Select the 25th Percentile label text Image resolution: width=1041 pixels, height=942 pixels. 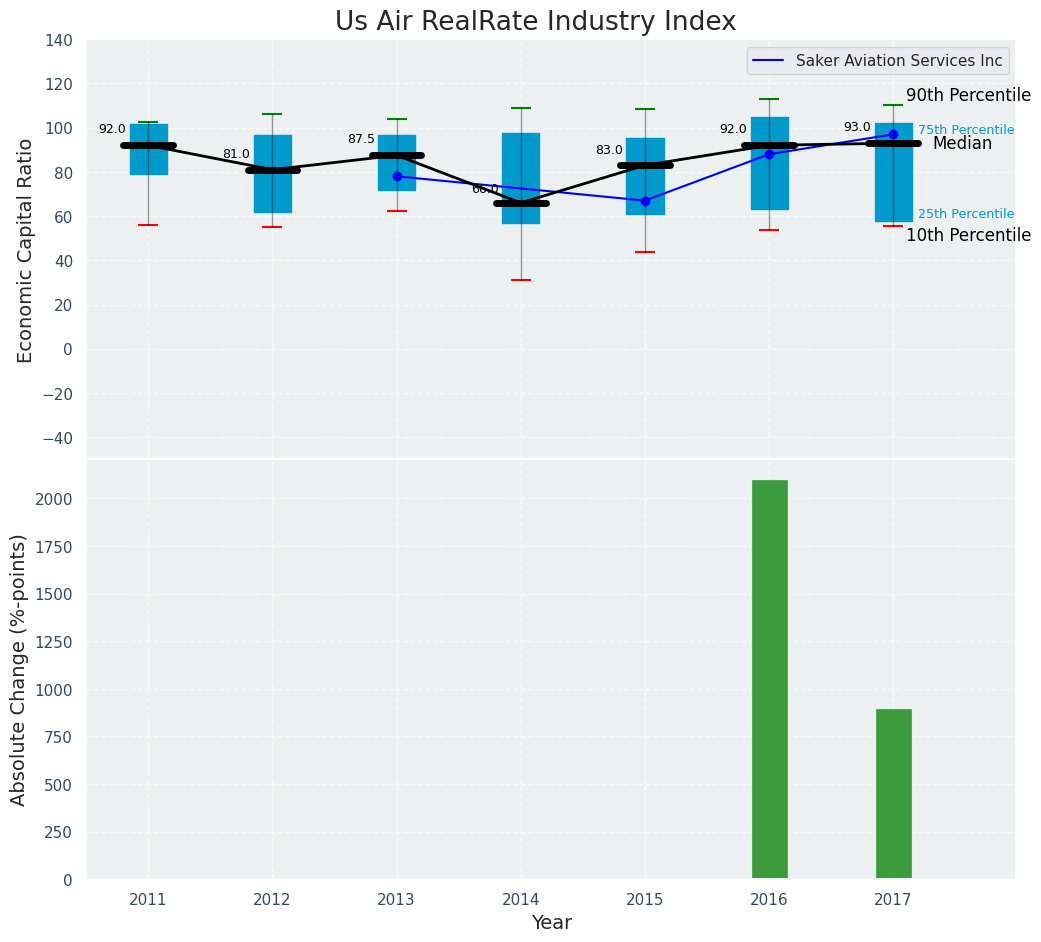point(965,214)
